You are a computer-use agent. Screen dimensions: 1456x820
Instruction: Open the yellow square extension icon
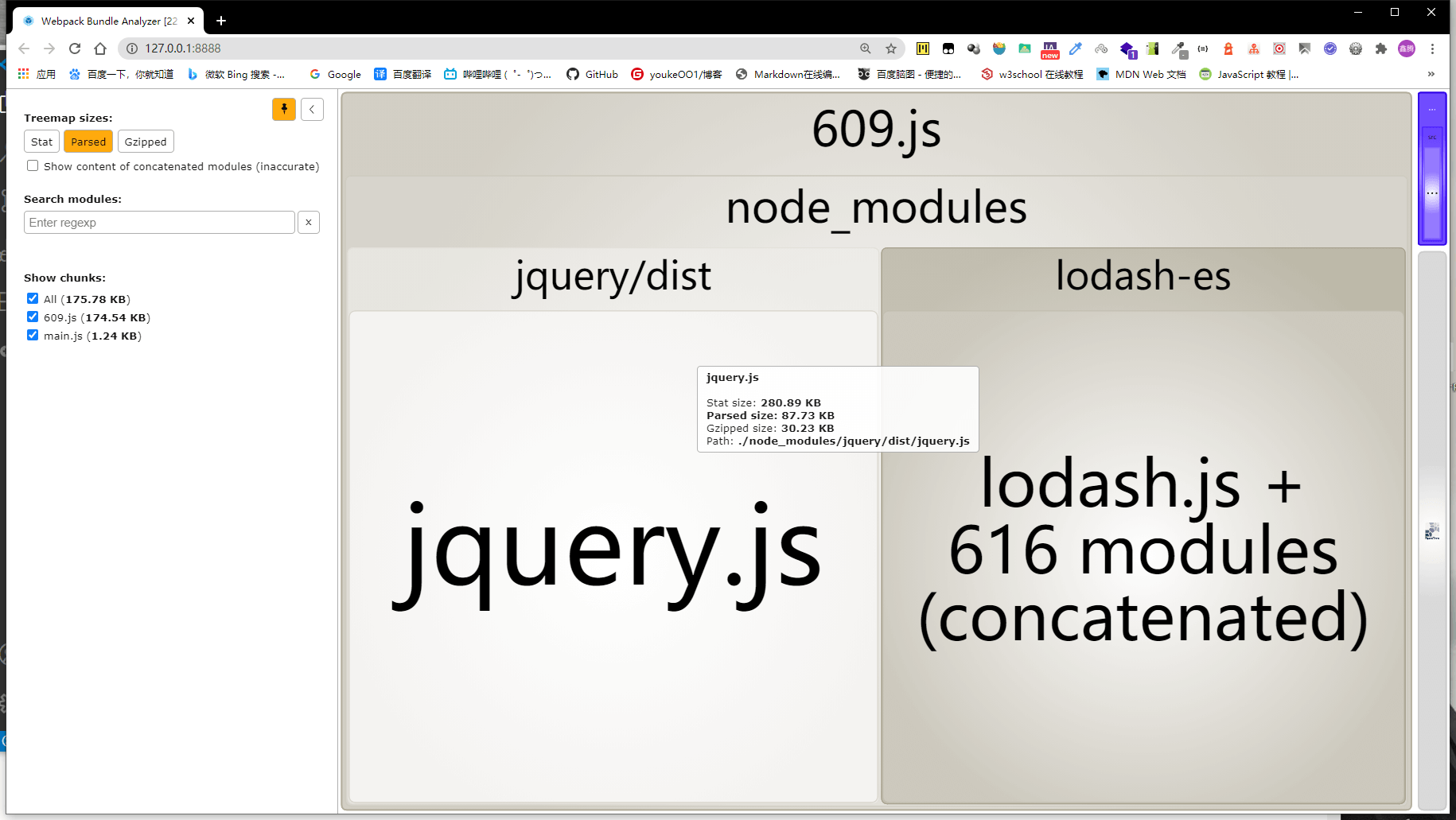point(923,49)
